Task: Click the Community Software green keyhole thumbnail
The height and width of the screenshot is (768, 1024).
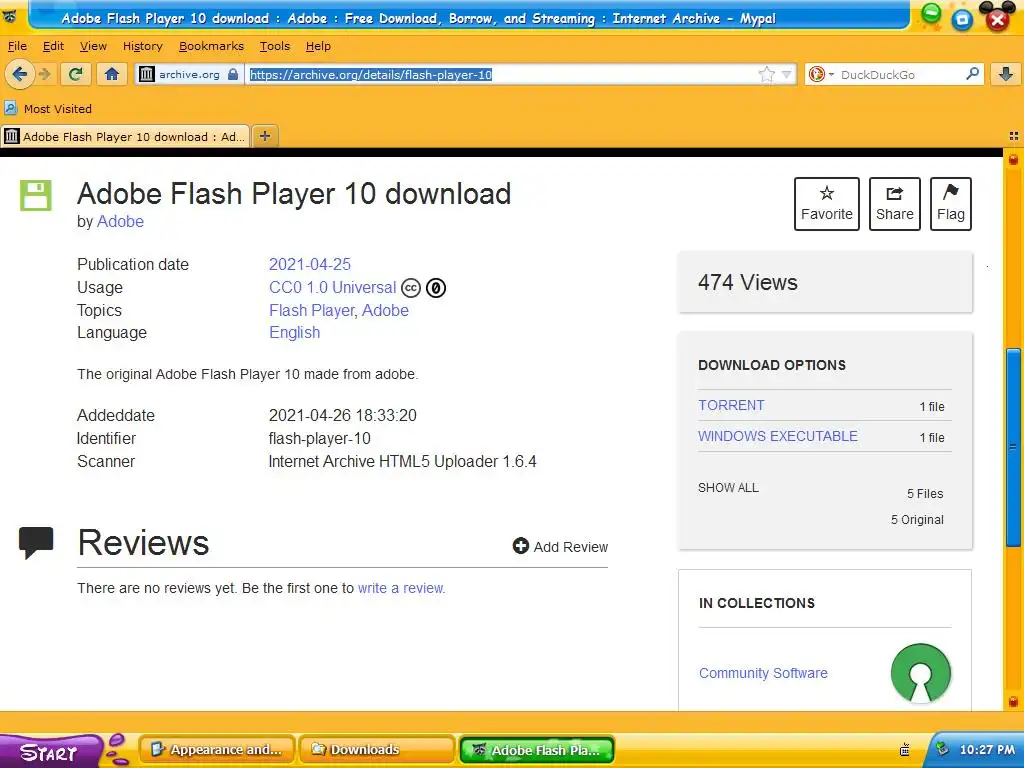Action: click(921, 673)
